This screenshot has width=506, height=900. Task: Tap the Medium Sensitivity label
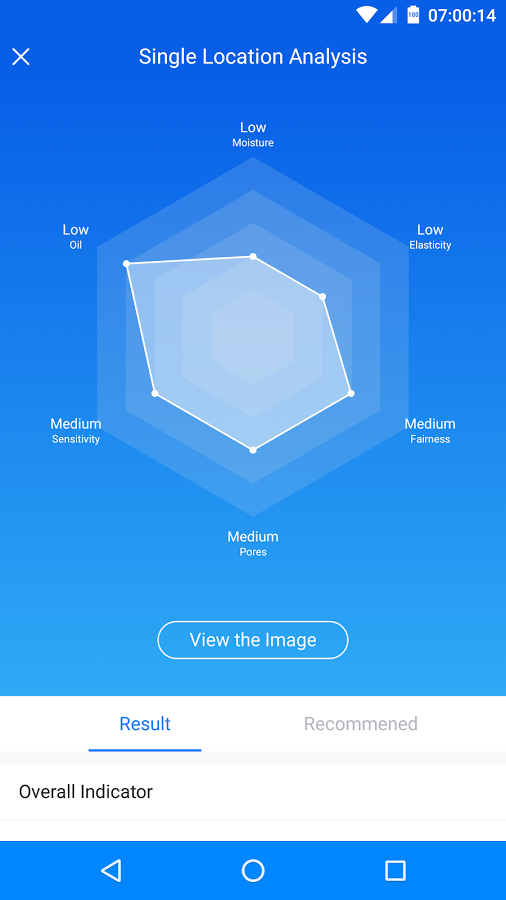(x=76, y=430)
